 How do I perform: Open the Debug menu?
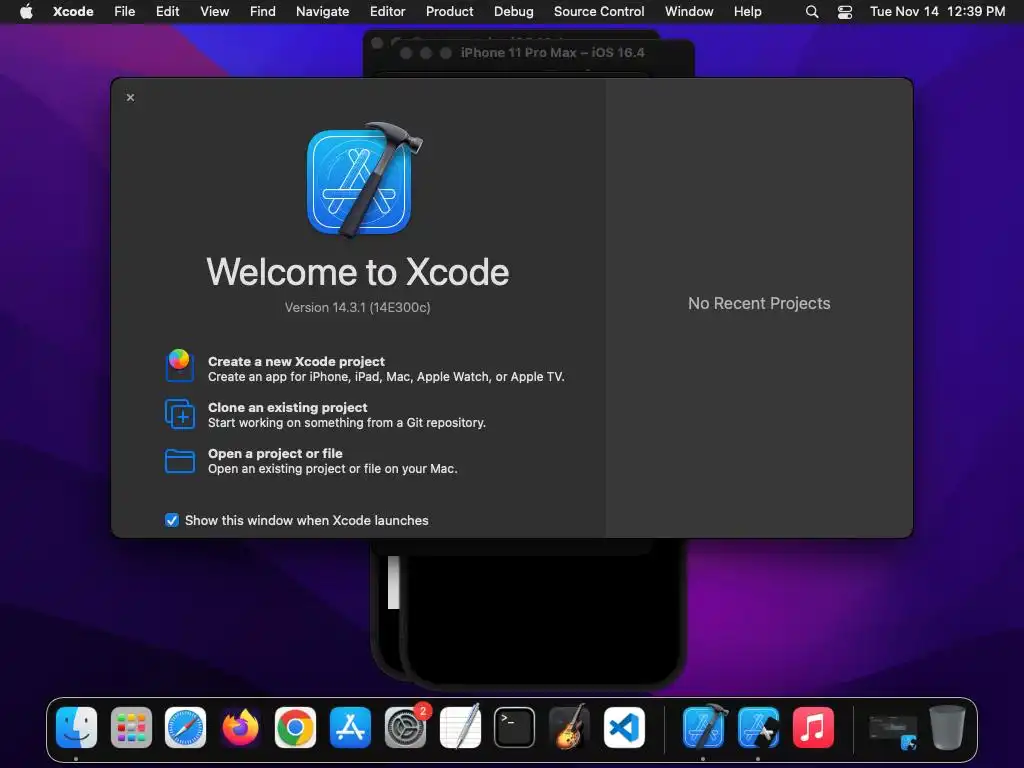click(x=513, y=11)
